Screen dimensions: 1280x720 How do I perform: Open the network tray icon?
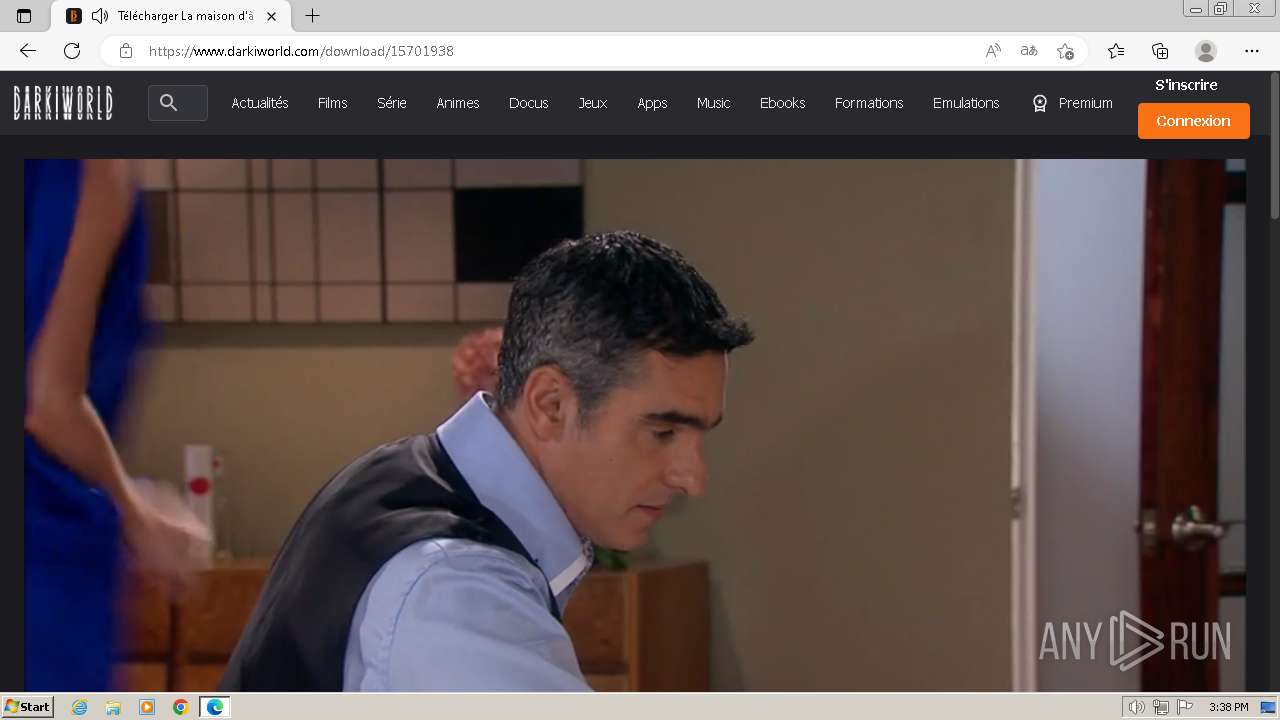[x=1160, y=707]
